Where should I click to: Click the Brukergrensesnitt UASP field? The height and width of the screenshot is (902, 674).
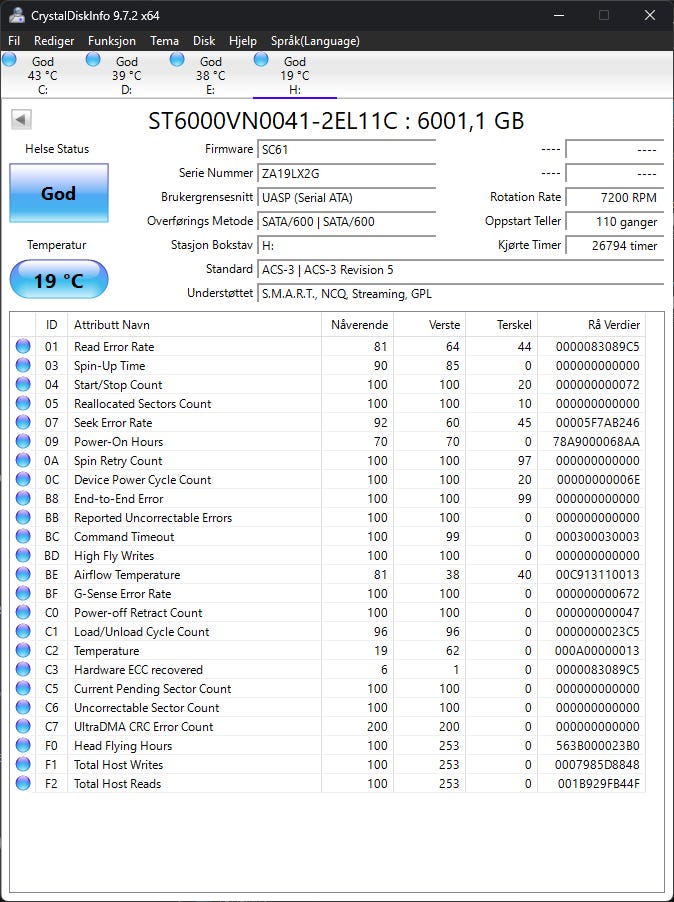click(346, 197)
